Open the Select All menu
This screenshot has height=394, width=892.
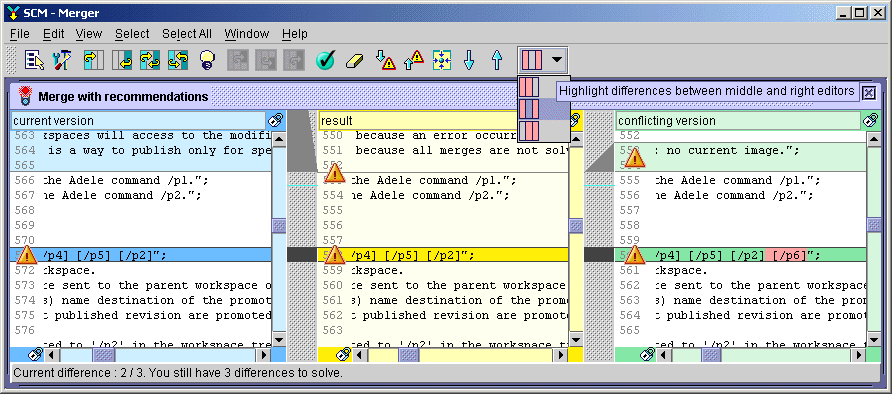(187, 34)
